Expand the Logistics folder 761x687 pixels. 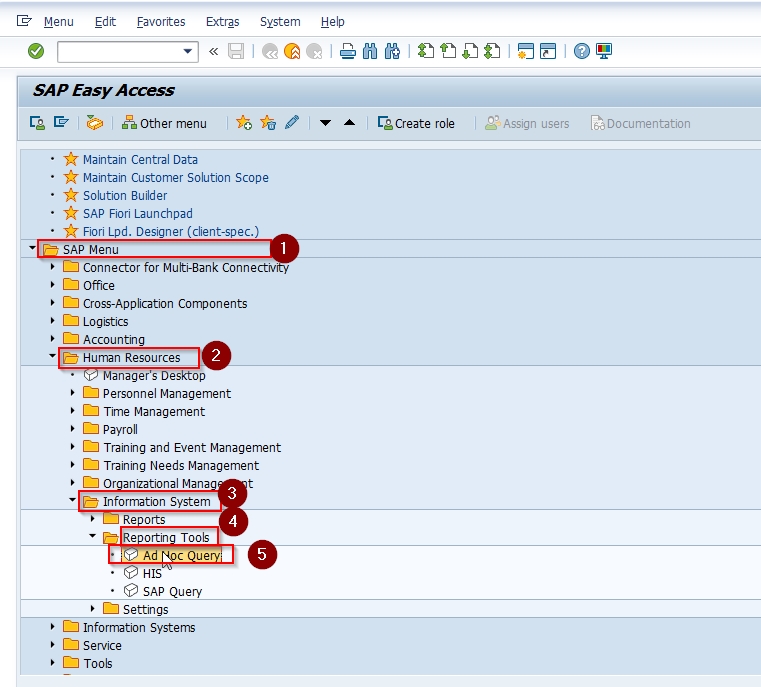[x=52, y=321]
